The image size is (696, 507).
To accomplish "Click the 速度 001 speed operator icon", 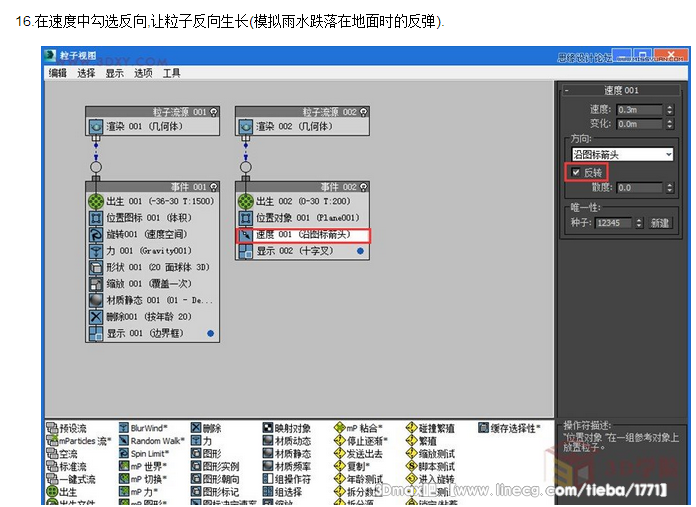I will (245, 234).
